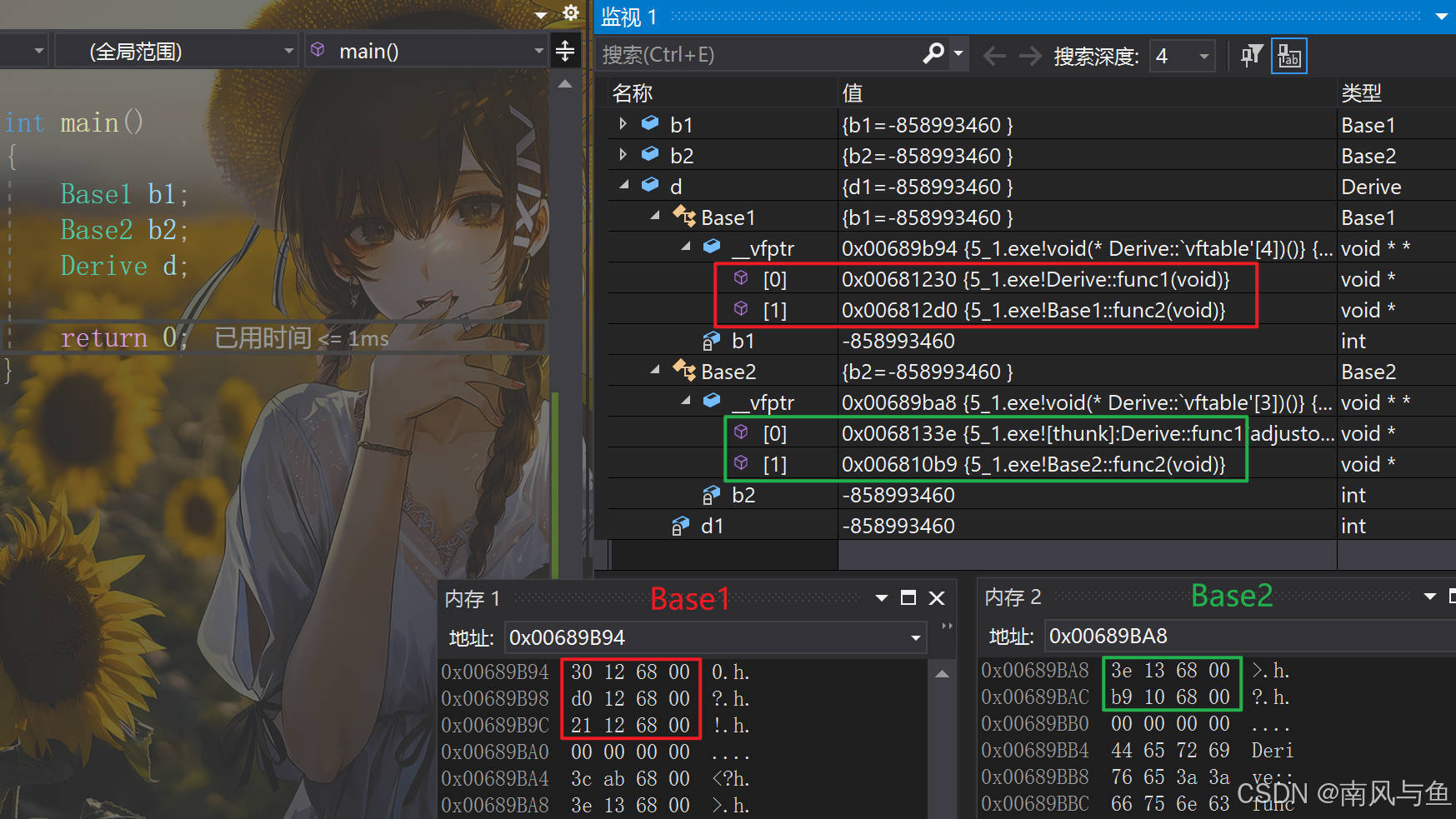The height and width of the screenshot is (819, 1456).
Task: Open the Memory 1 window options arrow
Action: (x=881, y=598)
